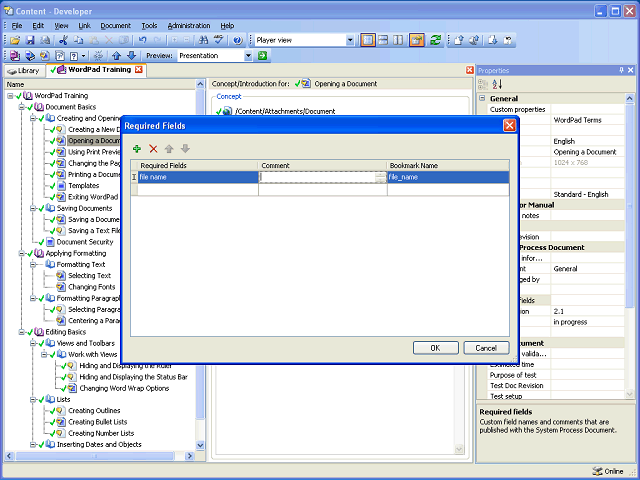Collapse the Lists node
The image size is (640, 480).
coord(33,400)
